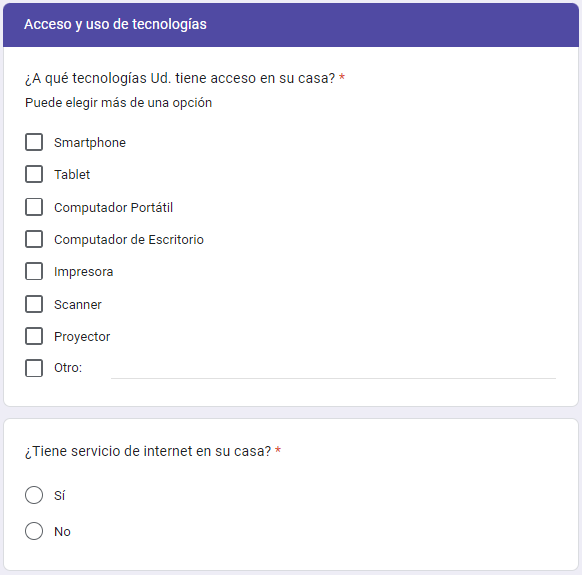Click the internet service question text
The image size is (582, 575).
pyautogui.click(x=148, y=451)
